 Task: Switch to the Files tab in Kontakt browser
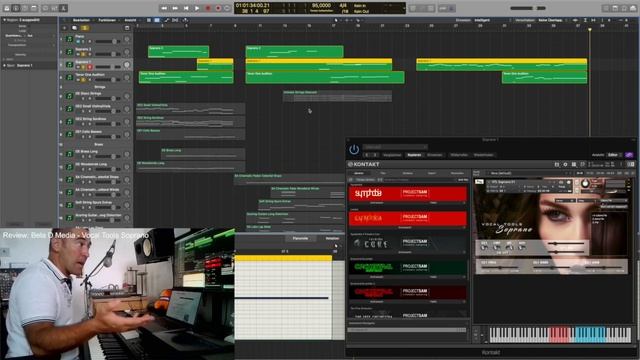pos(383,173)
